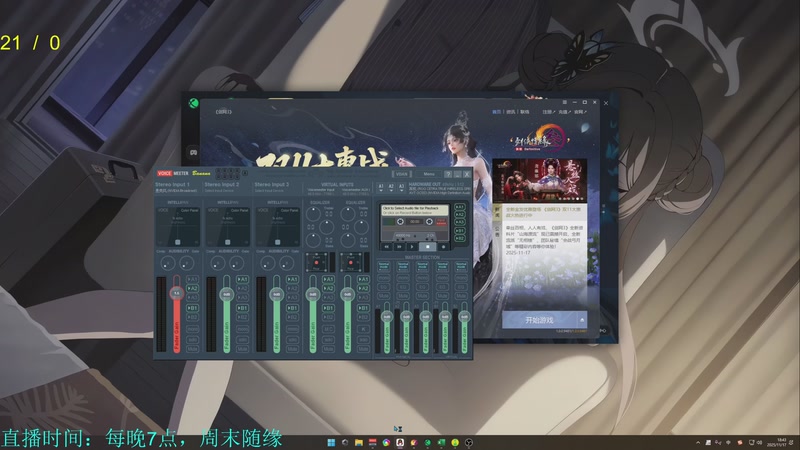
Task: Select input device for Stereo Input 2
Action: (220, 191)
